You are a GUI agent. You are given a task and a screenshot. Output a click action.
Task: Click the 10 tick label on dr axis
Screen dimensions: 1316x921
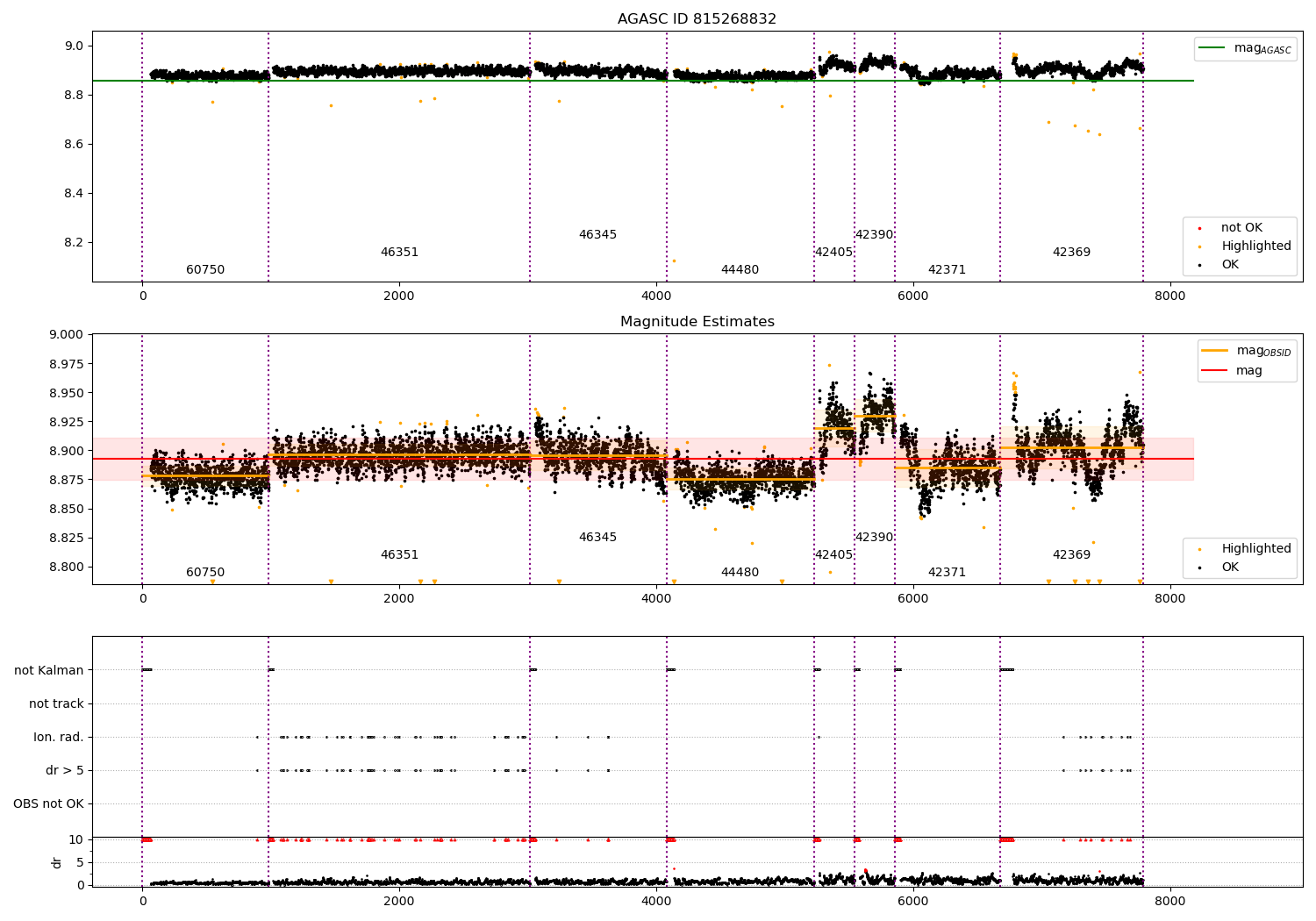pyautogui.click(x=76, y=839)
